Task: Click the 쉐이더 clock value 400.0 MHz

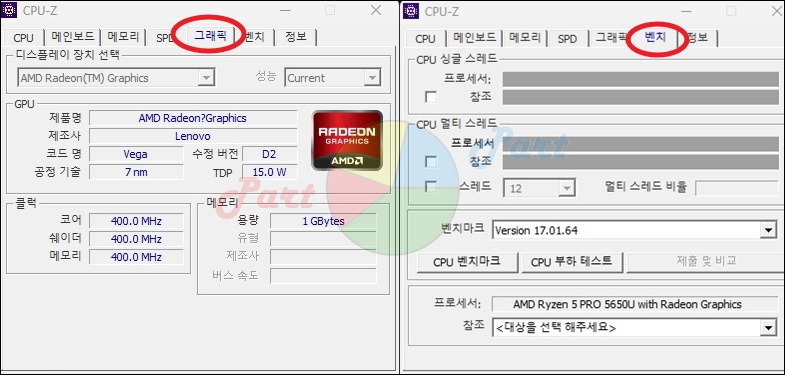Action: (x=136, y=239)
